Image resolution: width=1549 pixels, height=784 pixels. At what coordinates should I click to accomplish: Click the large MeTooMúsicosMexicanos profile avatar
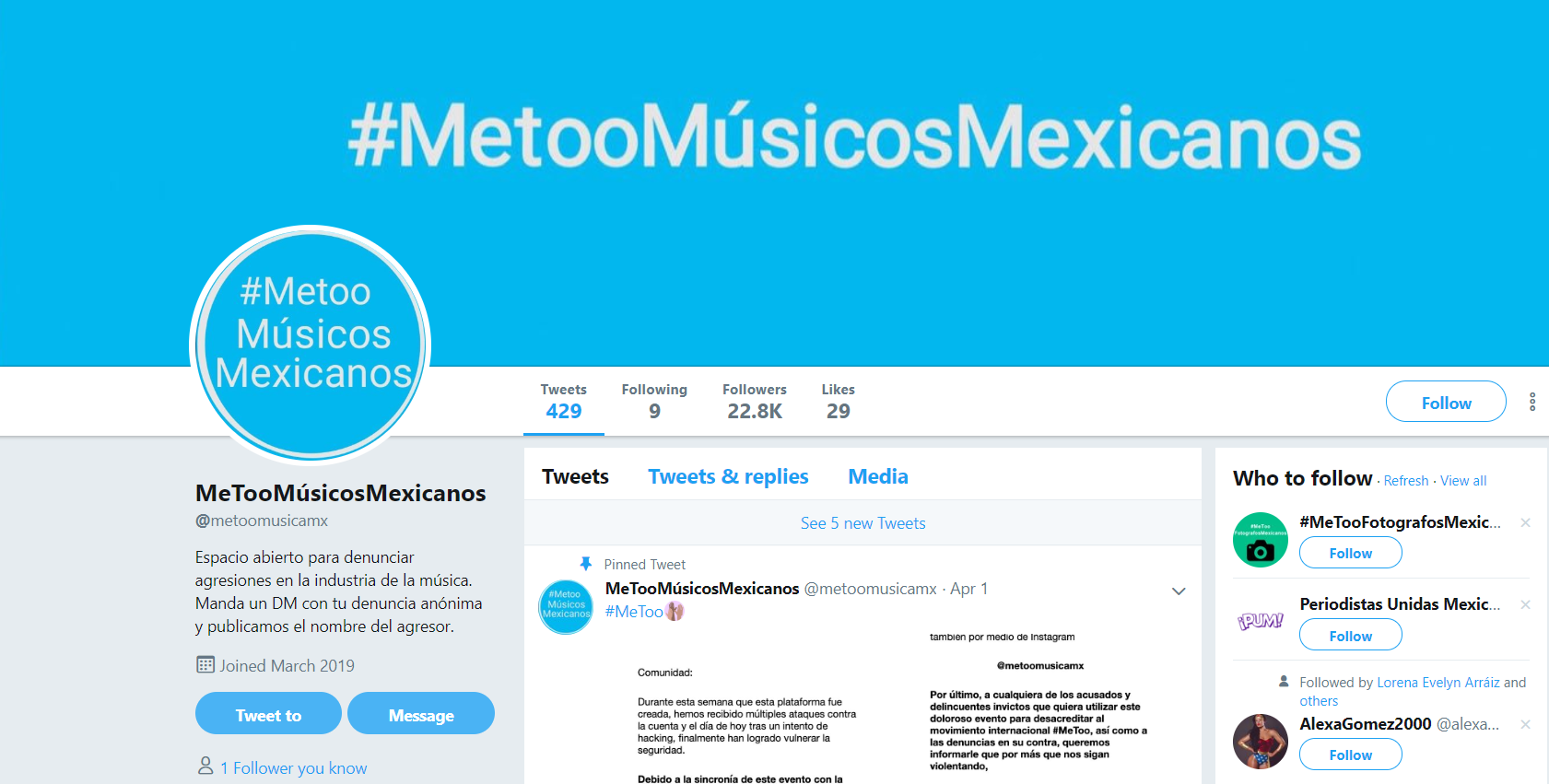[x=311, y=345]
